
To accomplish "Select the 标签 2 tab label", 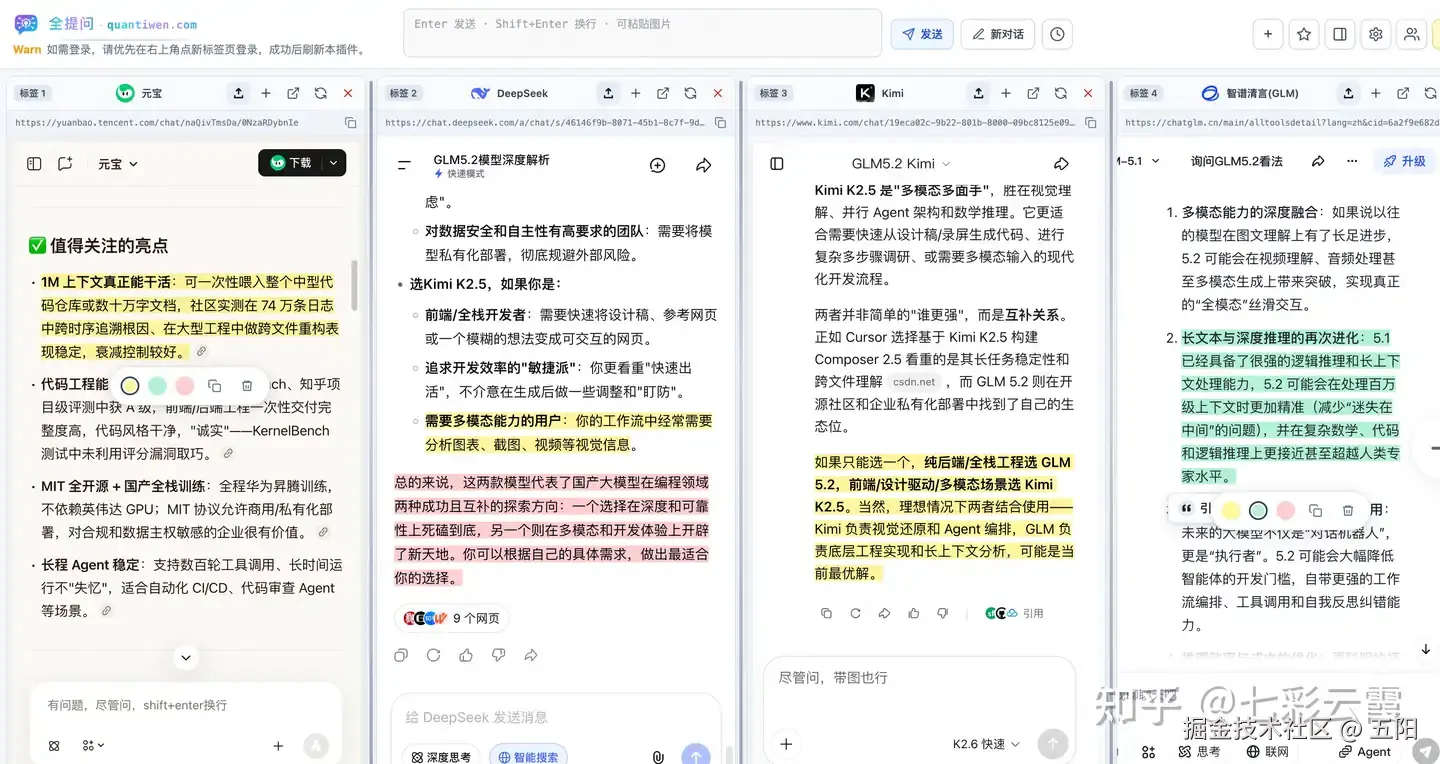I will click(403, 93).
